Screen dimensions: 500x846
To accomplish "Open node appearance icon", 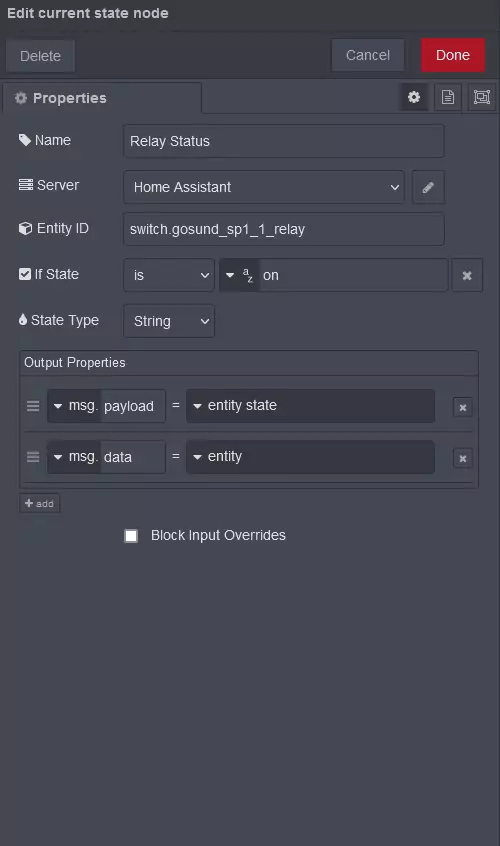I will point(482,97).
